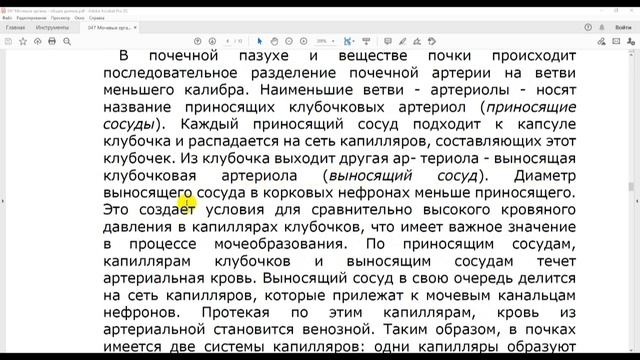The image size is (640, 360).
Task: Click the word 'Диаметр' in the document
Action: (x=544, y=176)
